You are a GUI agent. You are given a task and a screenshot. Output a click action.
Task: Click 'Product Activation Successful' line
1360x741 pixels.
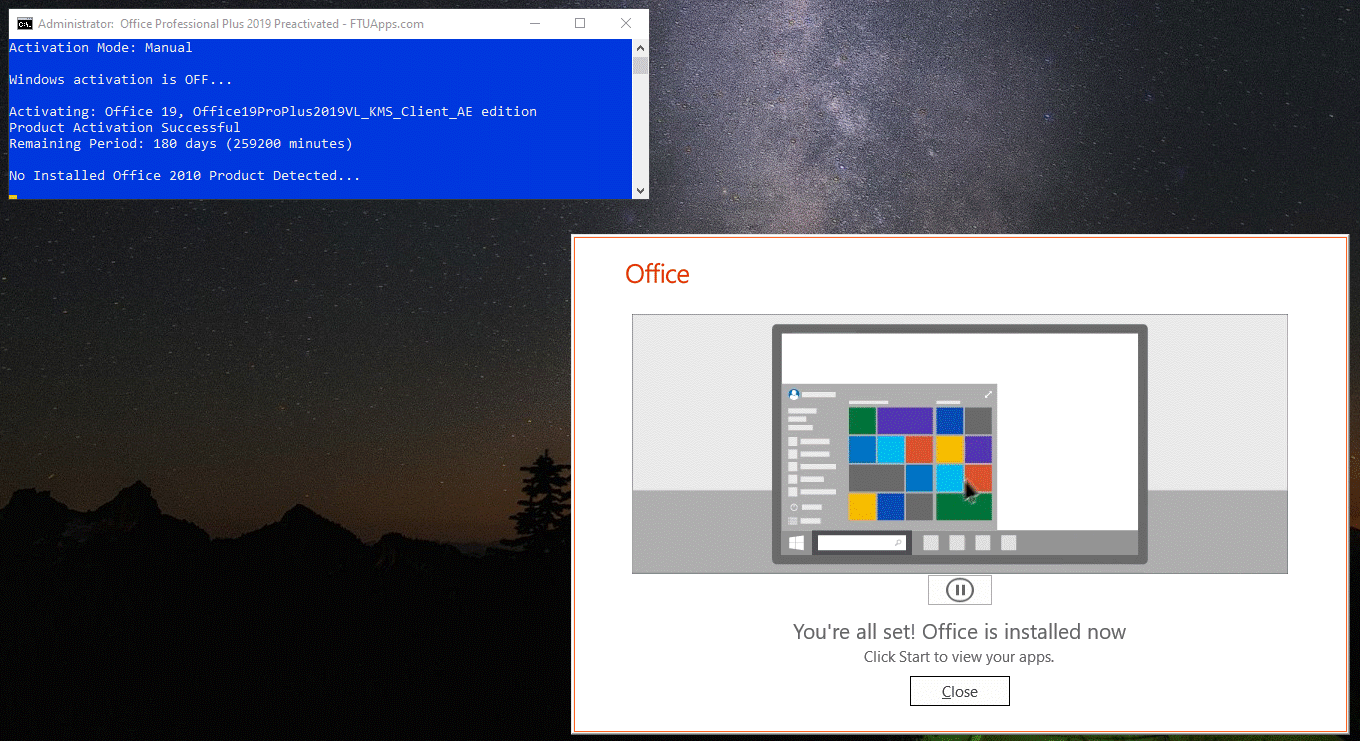pyautogui.click(x=125, y=127)
